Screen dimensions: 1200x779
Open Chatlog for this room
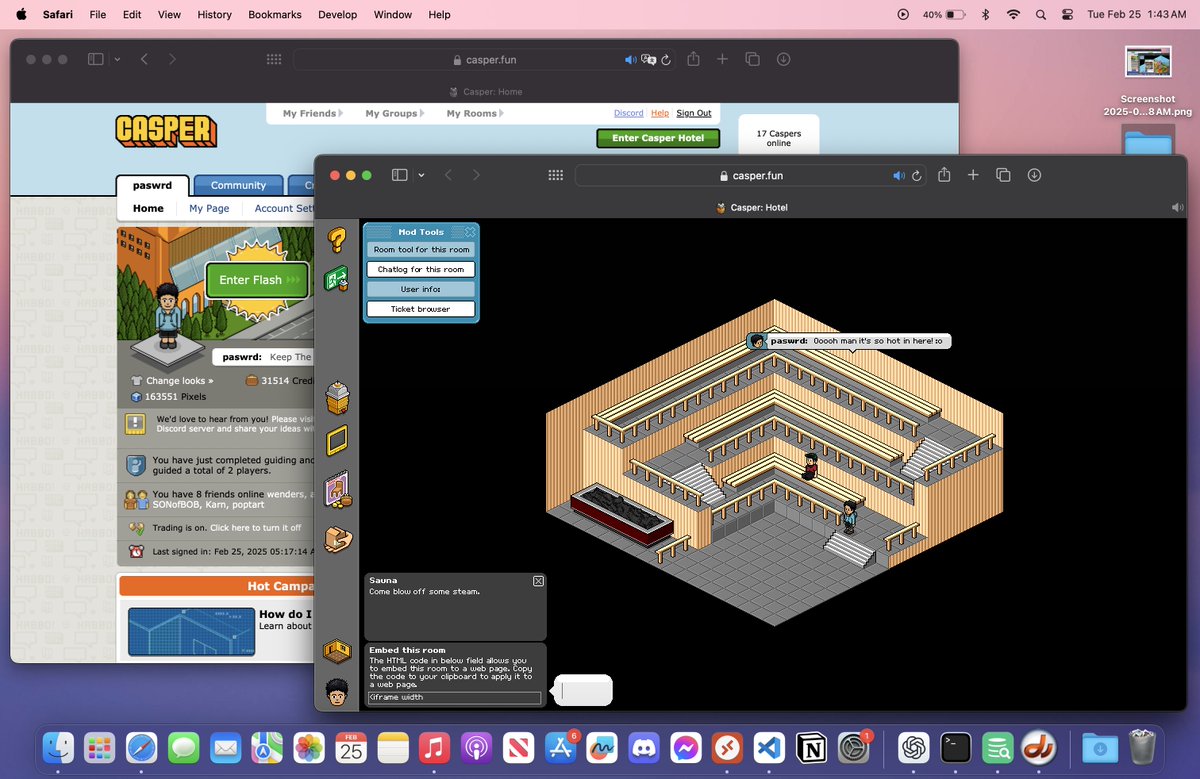421,270
